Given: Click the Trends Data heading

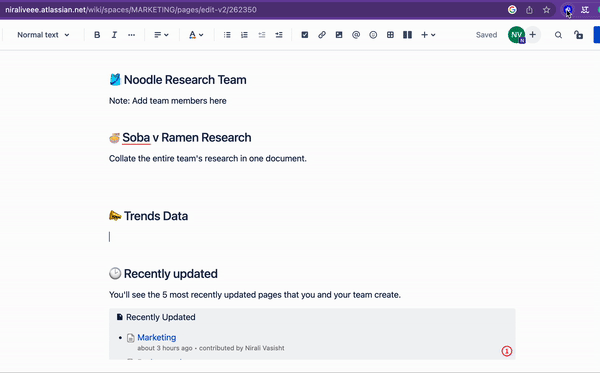Looking at the screenshot, I should tap(156, 216).
